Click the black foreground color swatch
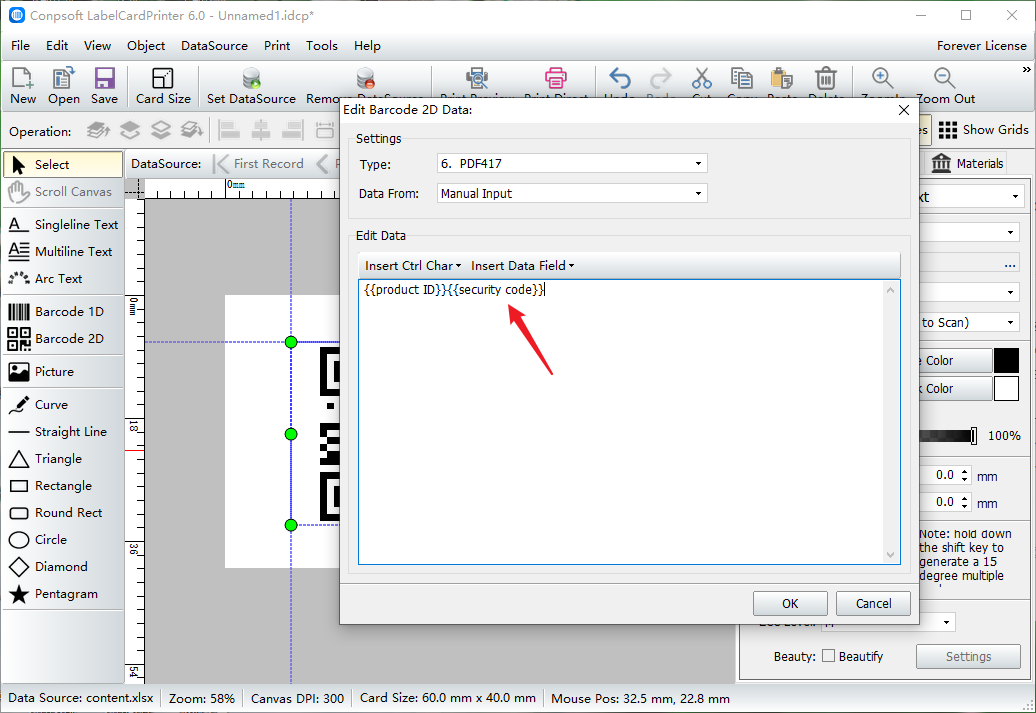Image resolution: width=1036 pixels, height=713 pixels. pyautogui.click(x=1006, y=361)
